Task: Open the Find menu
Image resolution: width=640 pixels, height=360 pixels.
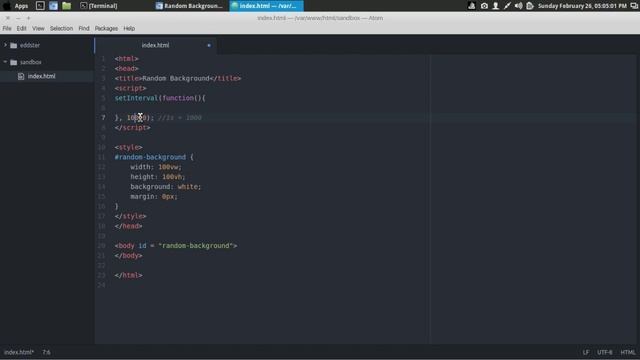Action: click(84, 29)
